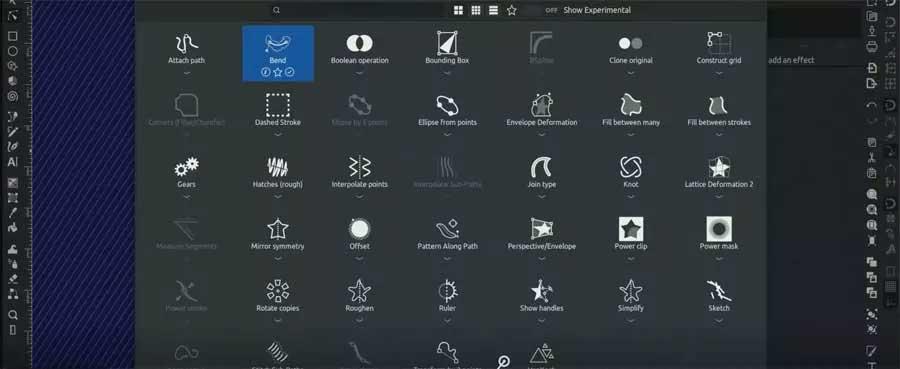Select the Eraser tool in left toolbox
Viewport: 900px width, 369px height.
coord(12,279)
